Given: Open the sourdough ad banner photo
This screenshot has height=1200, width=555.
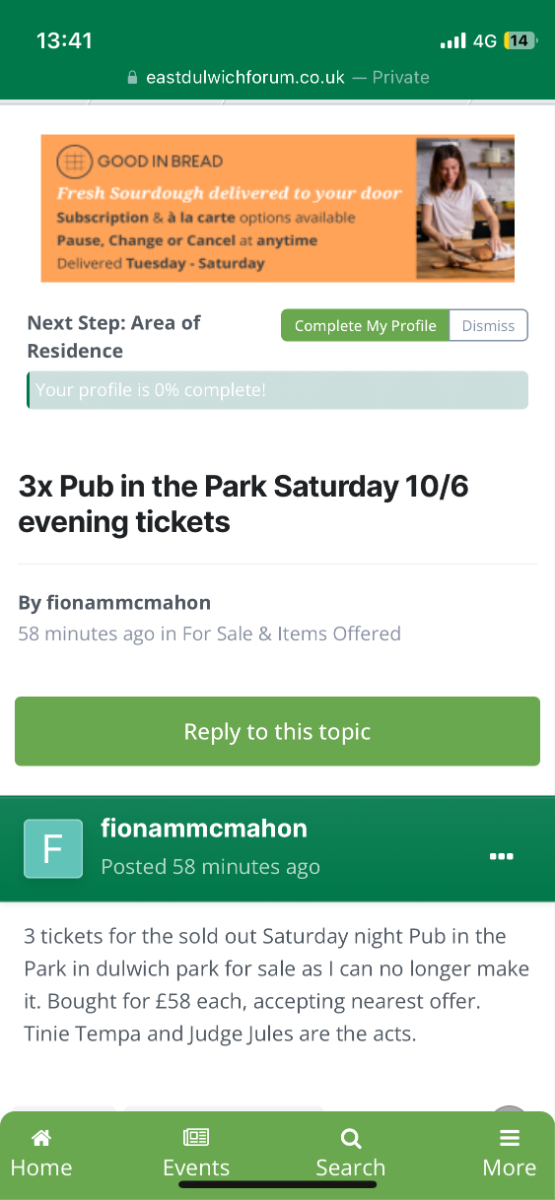Looking at the screenshot, I should pyautogui.click(x=465, y=209).
